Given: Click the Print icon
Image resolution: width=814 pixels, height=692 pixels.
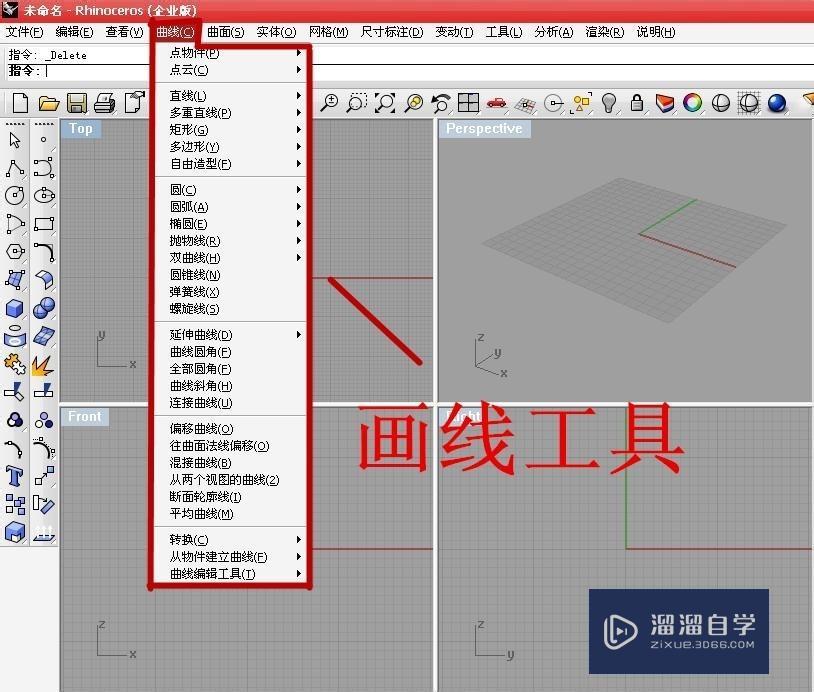Looking at the screenshot, I should (105, 103).
